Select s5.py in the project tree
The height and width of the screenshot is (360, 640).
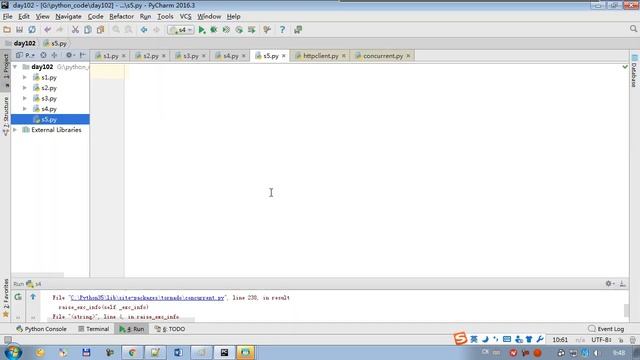tap(49, 120)
